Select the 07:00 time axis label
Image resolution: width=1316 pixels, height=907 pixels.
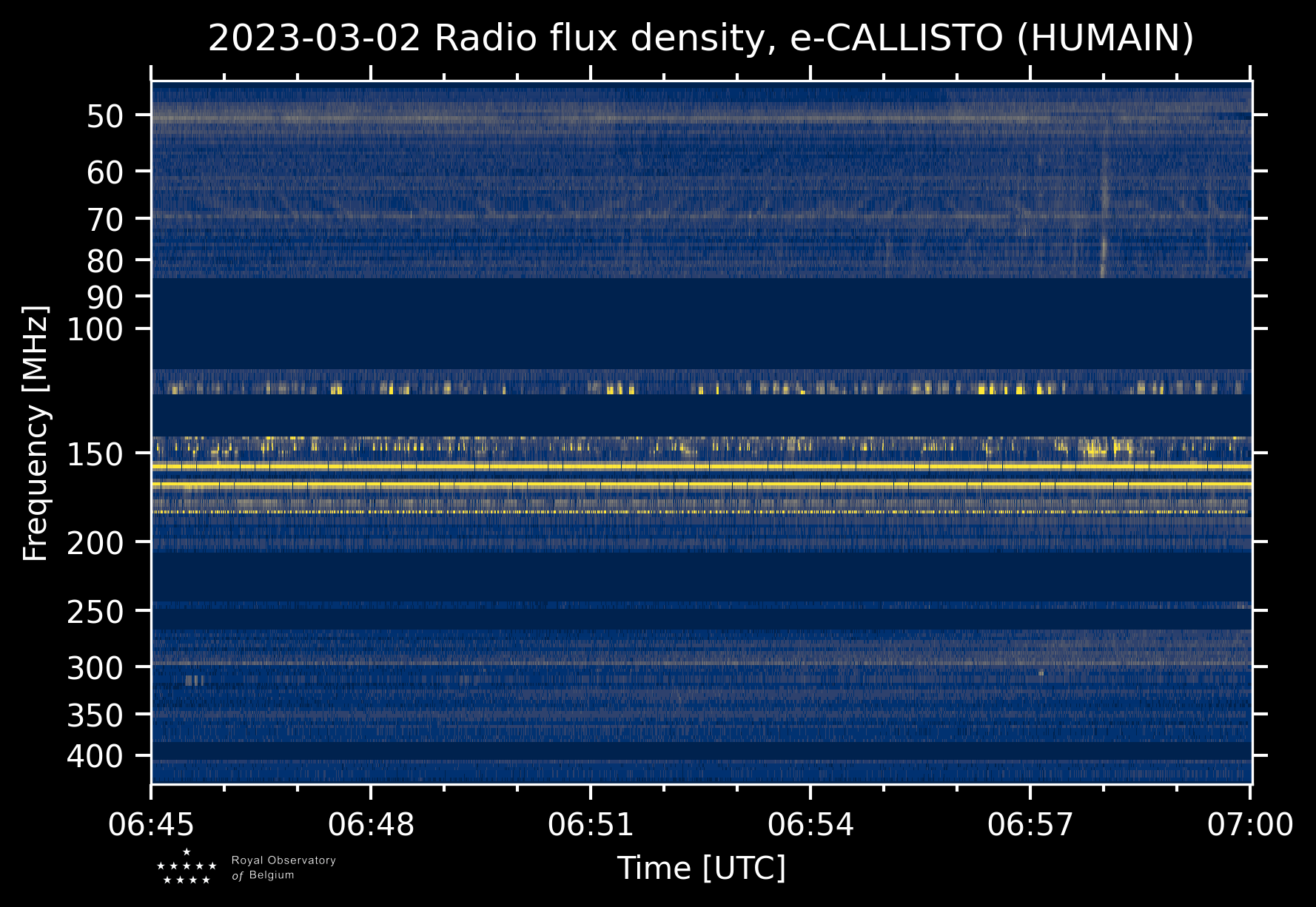point(1250,825)
